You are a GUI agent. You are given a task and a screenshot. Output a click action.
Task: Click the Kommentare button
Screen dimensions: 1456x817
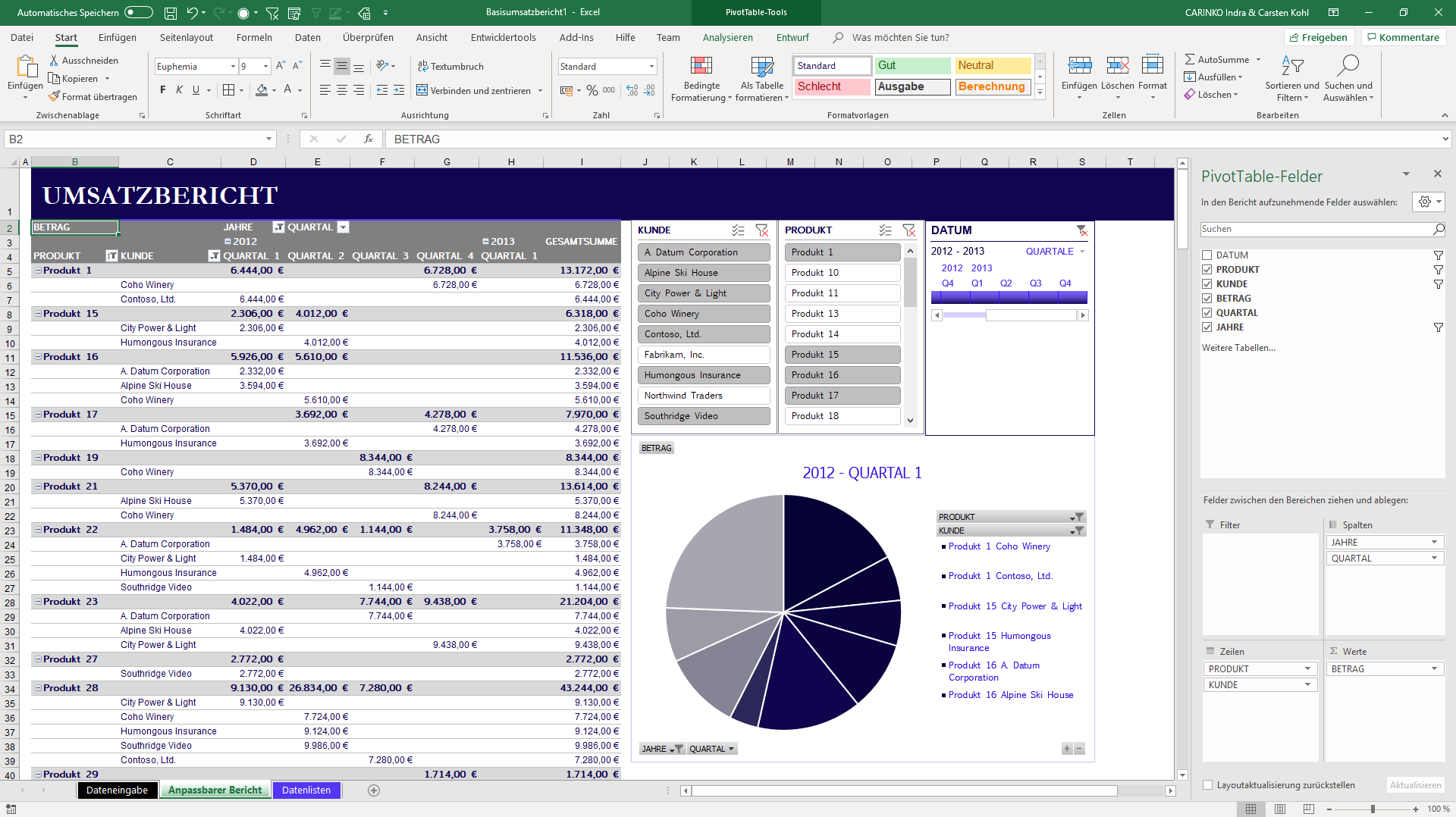[x=1402, y=37]
